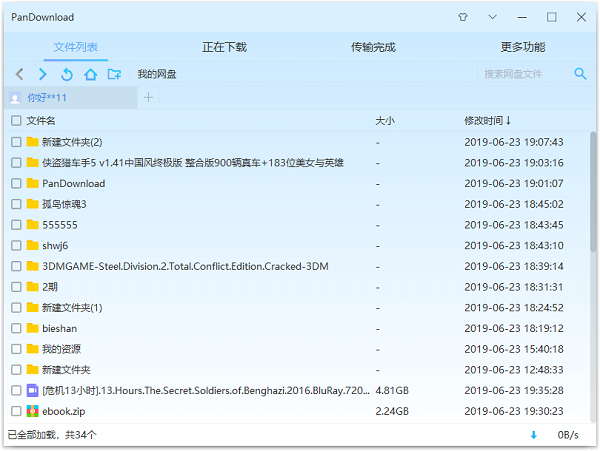Toggle the select-all checkbox in header
The image size is (600, 451).
(16, 120)
